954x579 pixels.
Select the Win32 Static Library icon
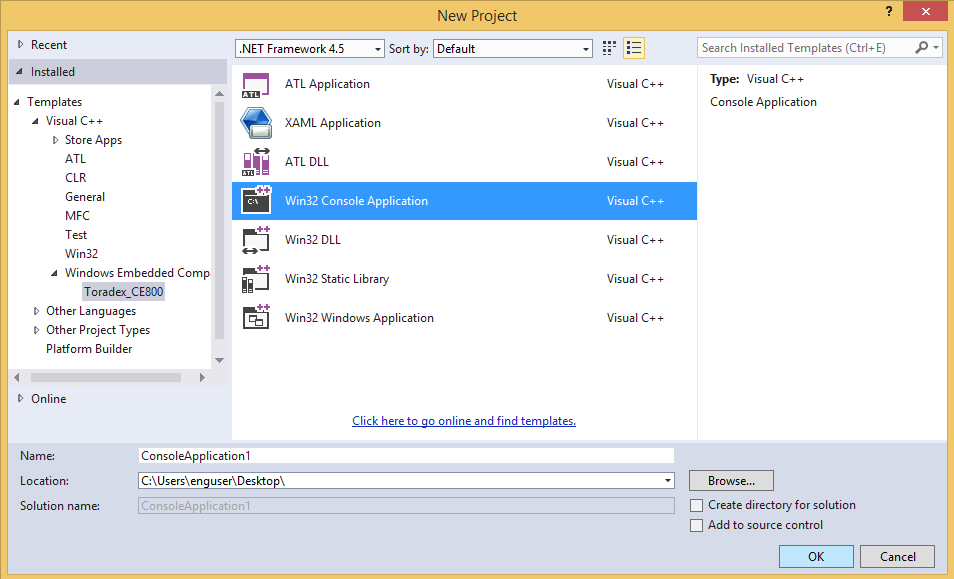pos(256,278)
